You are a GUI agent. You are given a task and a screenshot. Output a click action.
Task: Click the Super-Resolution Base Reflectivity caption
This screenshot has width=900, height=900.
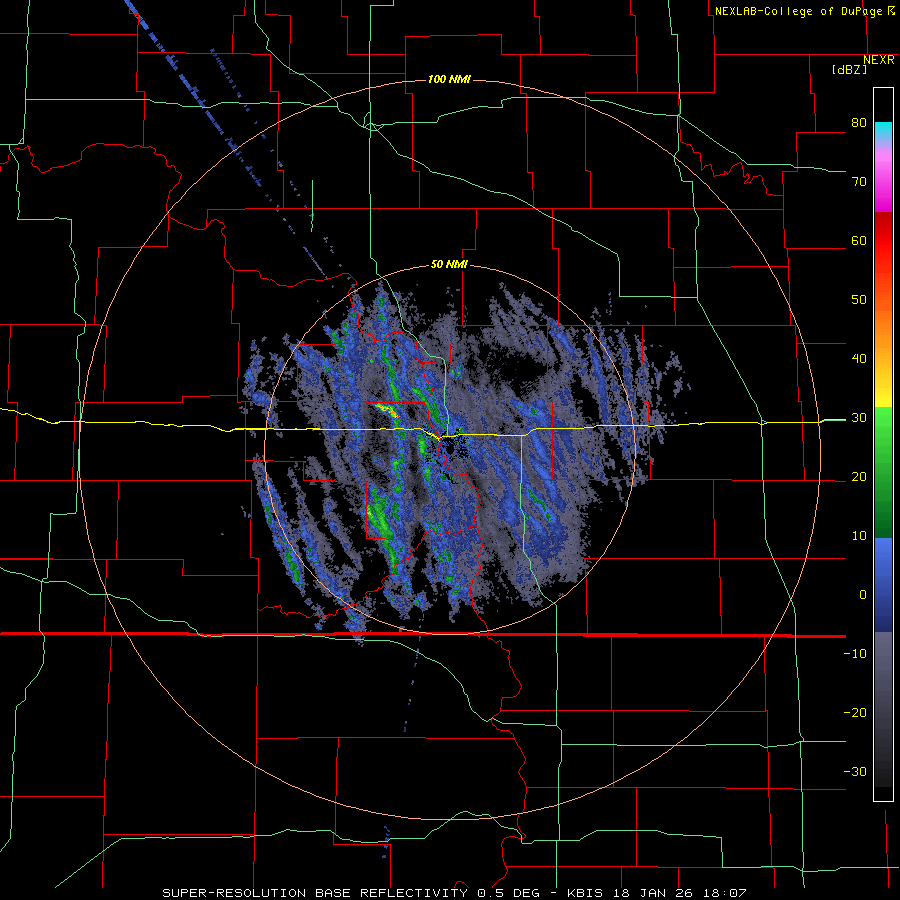[453, 893]
